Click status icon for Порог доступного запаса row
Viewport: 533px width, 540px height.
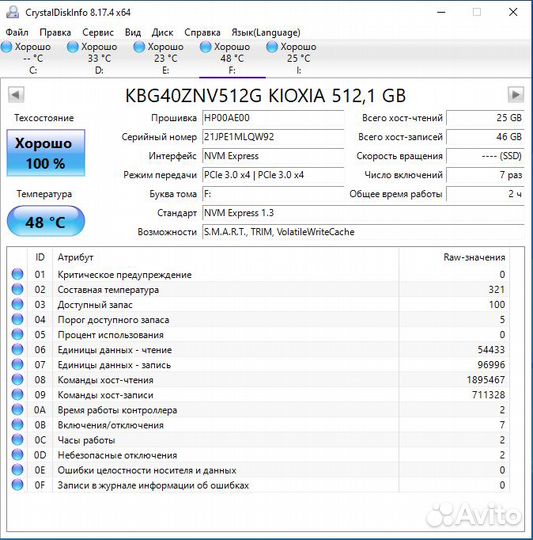point(17,320)
